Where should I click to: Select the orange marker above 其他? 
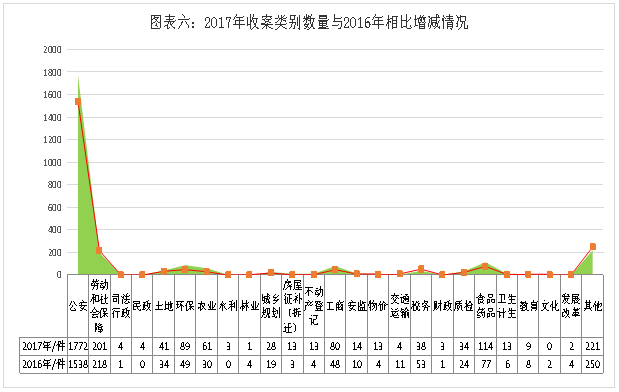(593, 247)
